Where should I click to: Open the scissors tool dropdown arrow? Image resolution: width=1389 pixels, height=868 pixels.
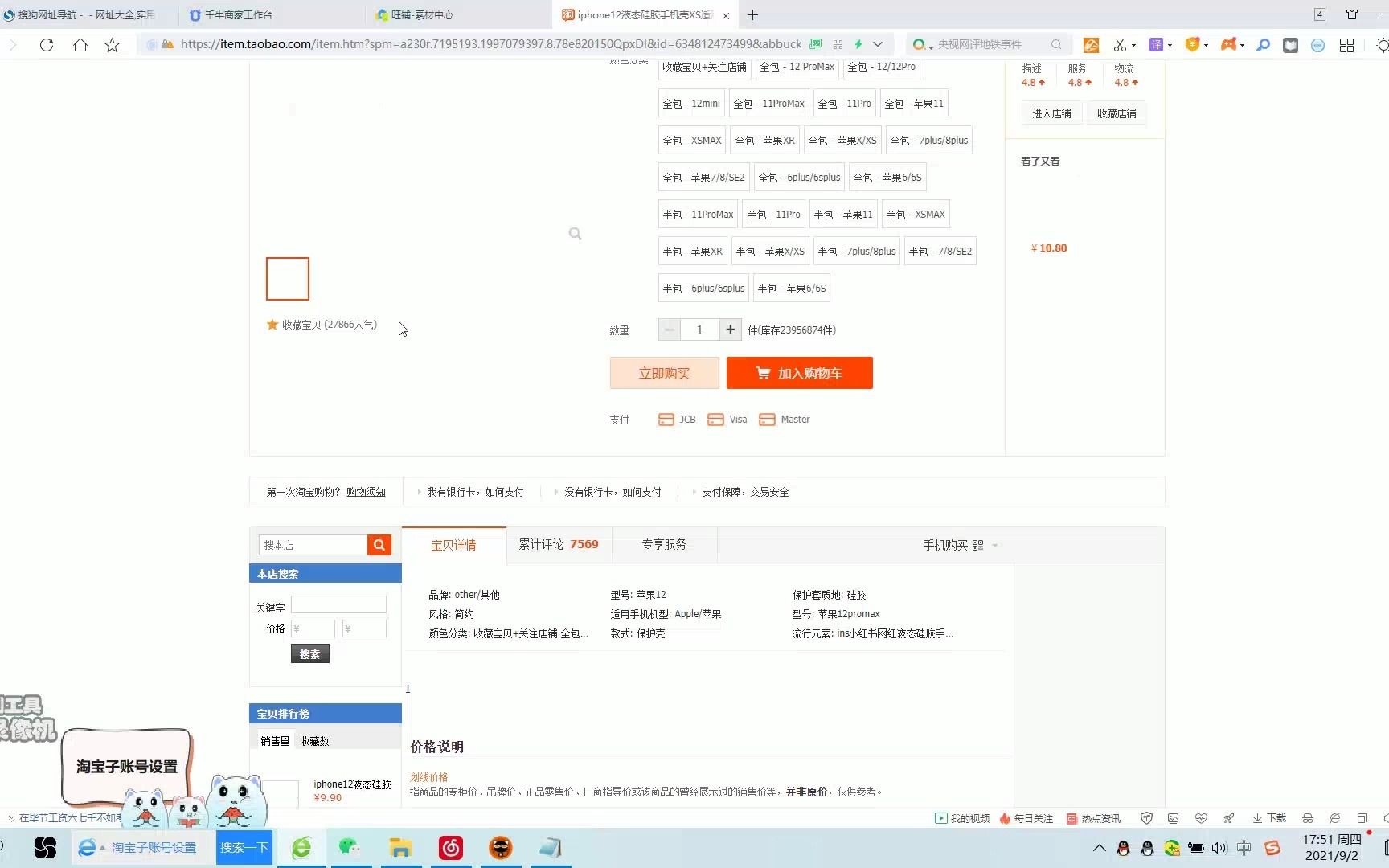pos(1133,46)
